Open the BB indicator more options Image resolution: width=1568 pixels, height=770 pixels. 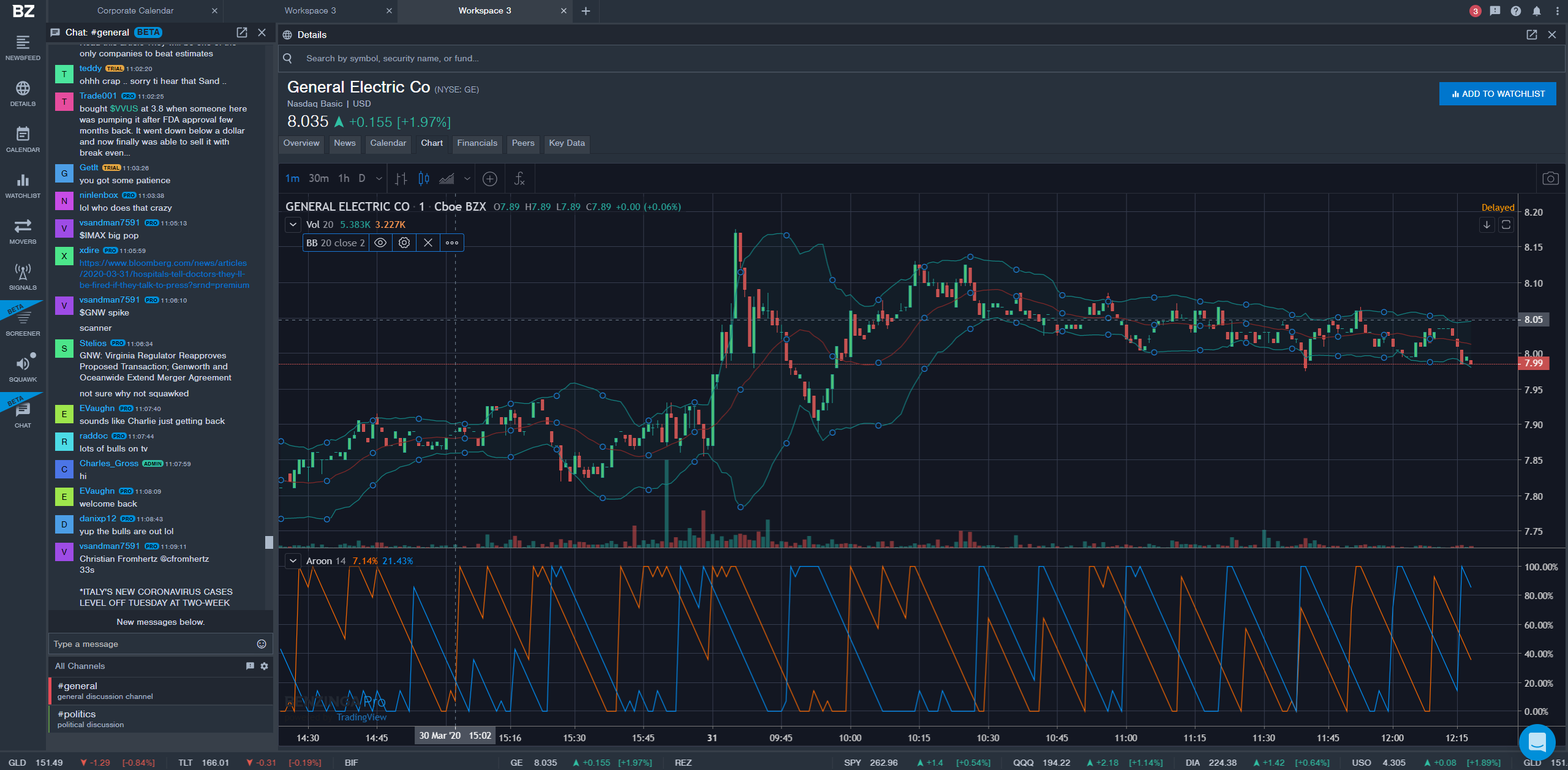click(x=452, y=243)
